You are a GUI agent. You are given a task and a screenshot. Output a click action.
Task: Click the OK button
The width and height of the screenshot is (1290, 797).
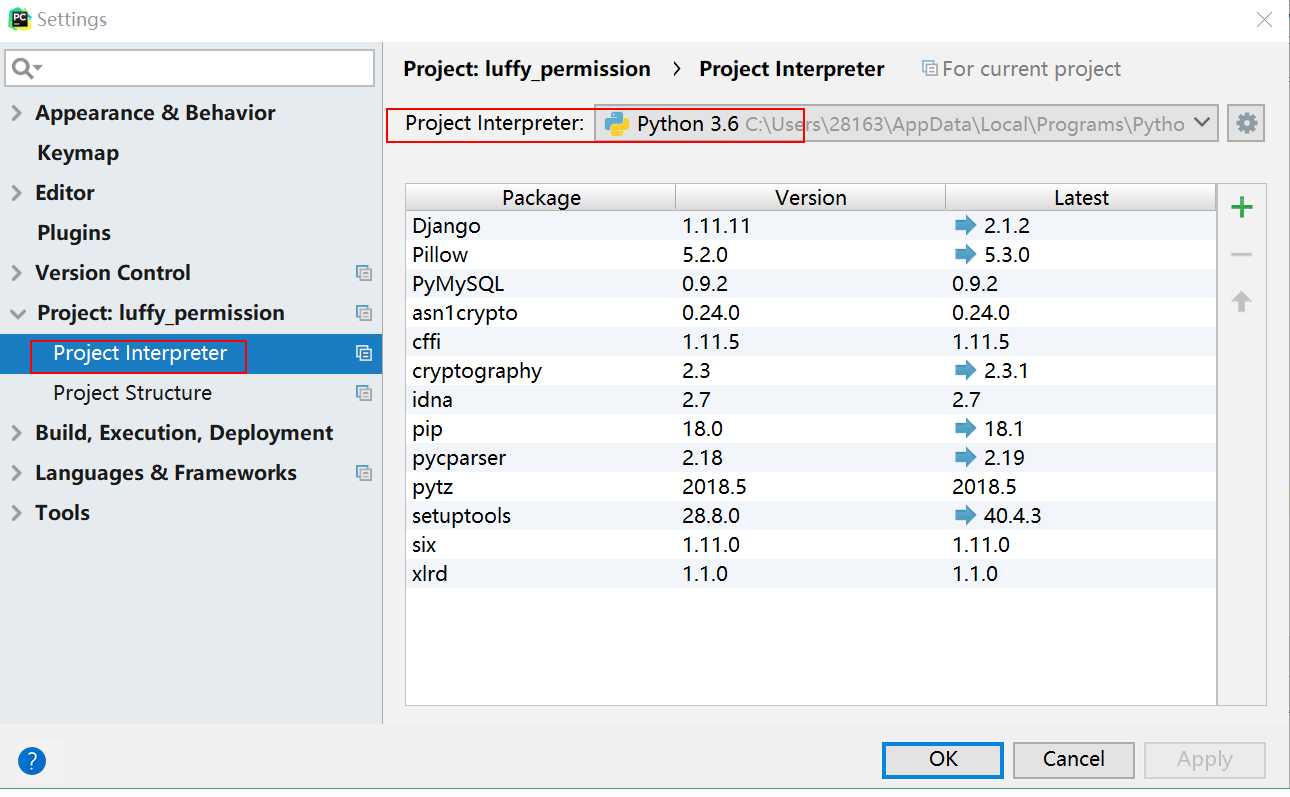click(x=943, y=760)
